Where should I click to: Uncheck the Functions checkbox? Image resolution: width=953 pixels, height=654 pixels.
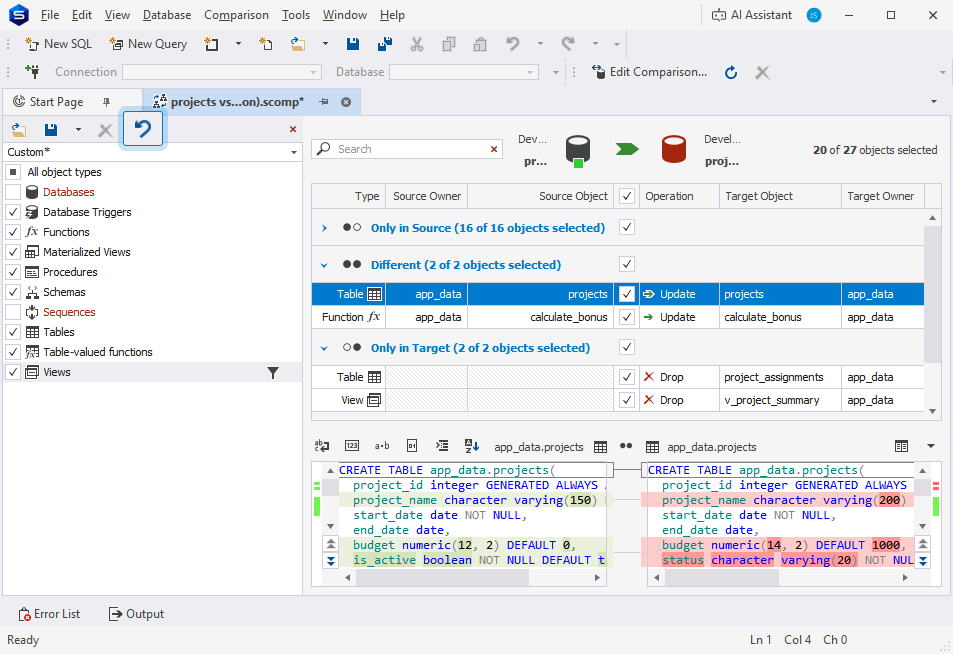coord(13,232)
